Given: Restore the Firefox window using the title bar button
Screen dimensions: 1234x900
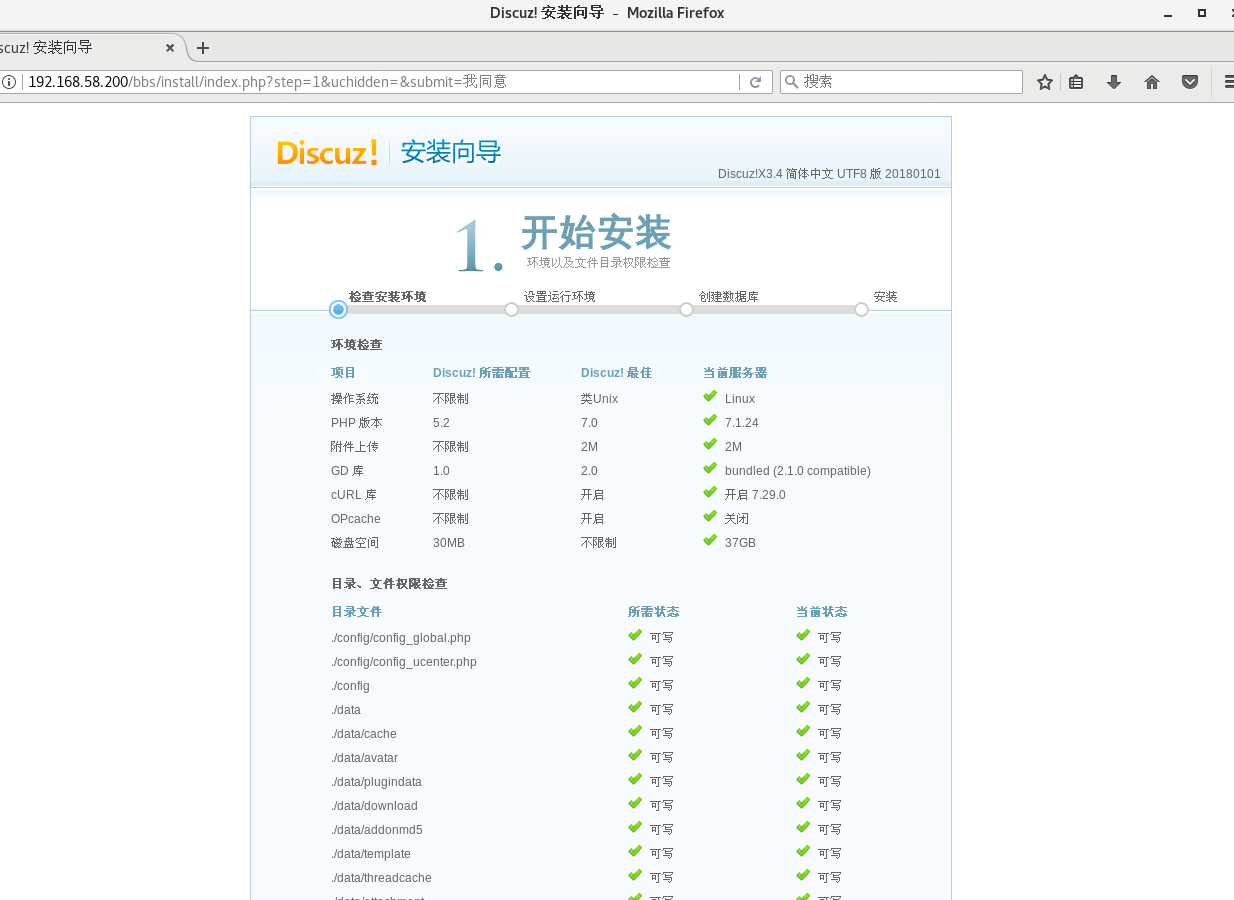Looking at the screenshot, I should pyautogui.click(x=1202, y=13).
